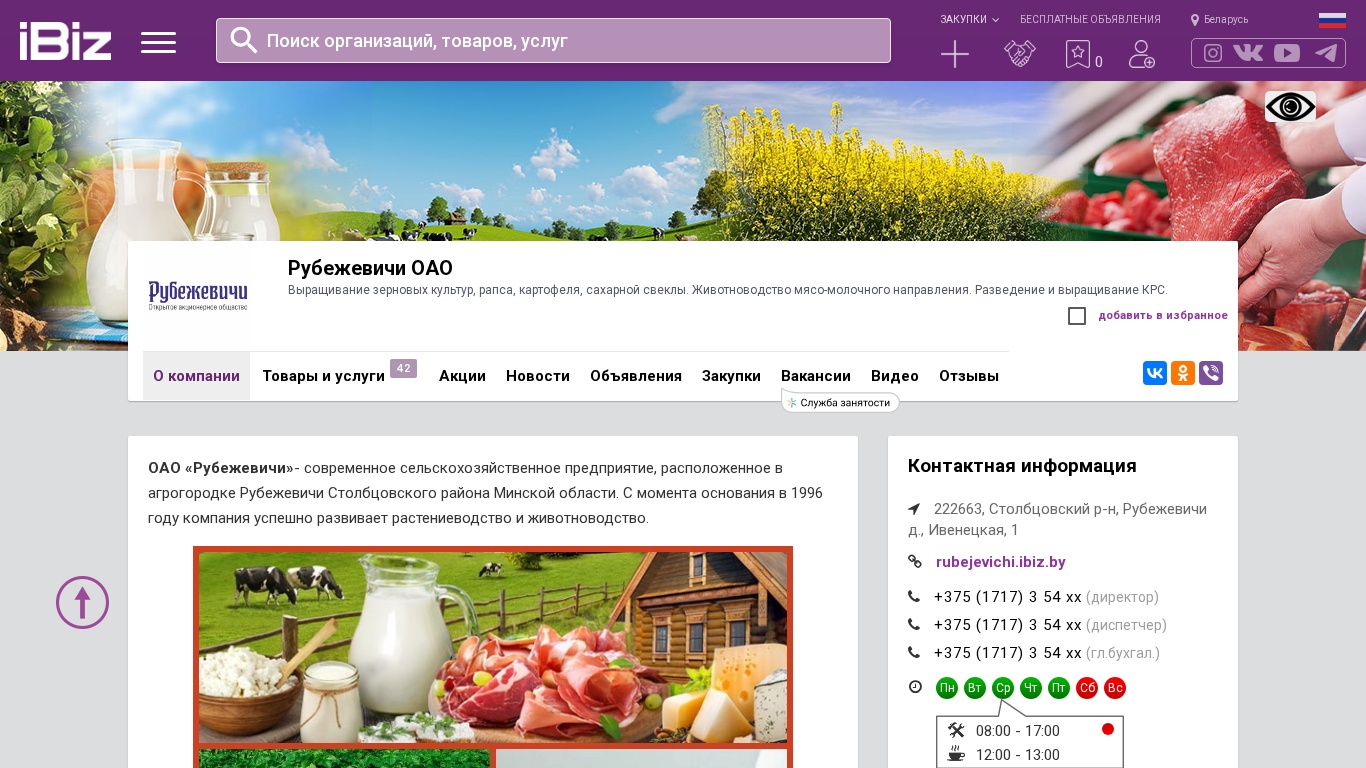Switch to the Новости tab
1366x768 pixels.
click(538, 376)
